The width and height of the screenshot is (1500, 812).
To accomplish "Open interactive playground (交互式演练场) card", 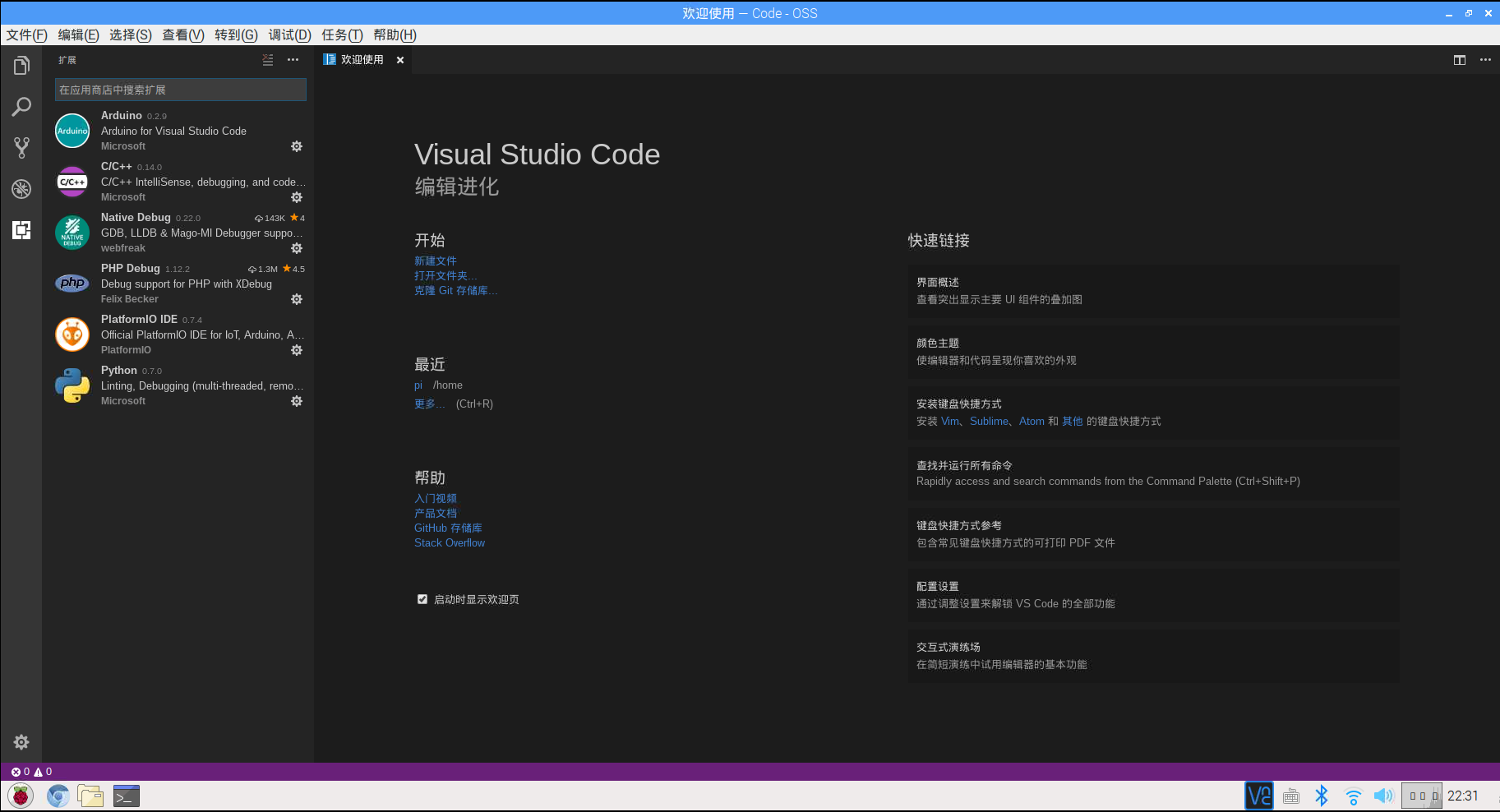I will pyautogui.click(x=1154, y=656).
